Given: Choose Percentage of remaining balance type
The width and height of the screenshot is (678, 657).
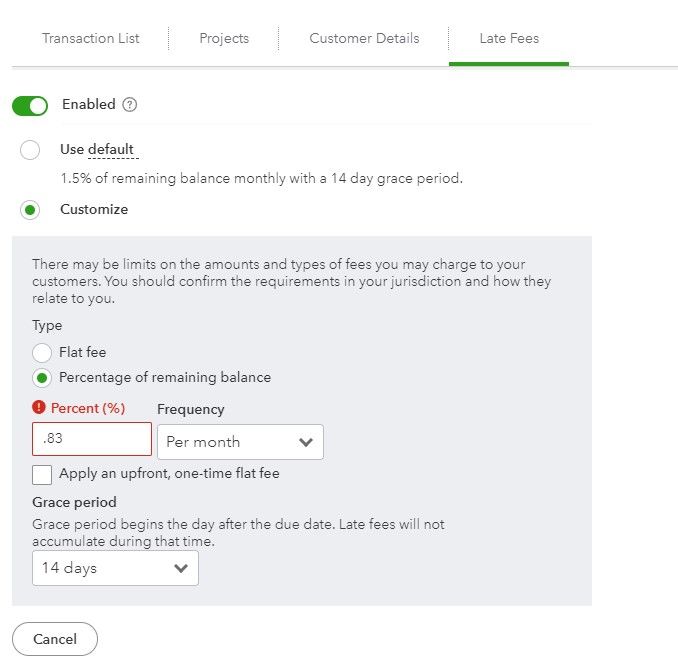Looking at the screenshot, I should (42, 378).
